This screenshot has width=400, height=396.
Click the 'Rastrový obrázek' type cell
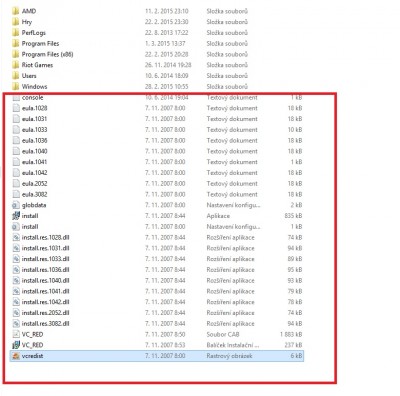coord(229,356)
